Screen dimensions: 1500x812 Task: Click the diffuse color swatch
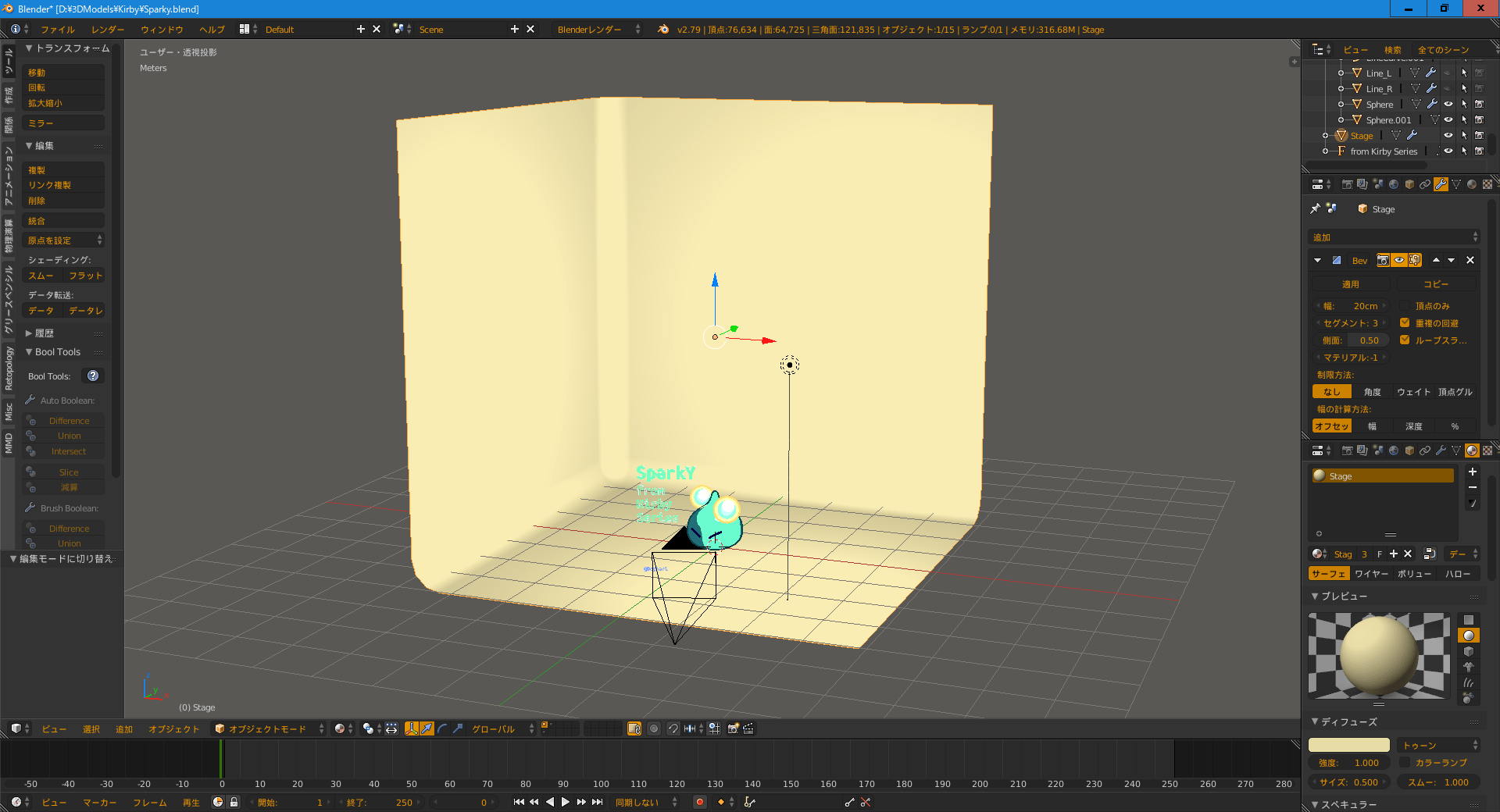tap(1349, 745)
